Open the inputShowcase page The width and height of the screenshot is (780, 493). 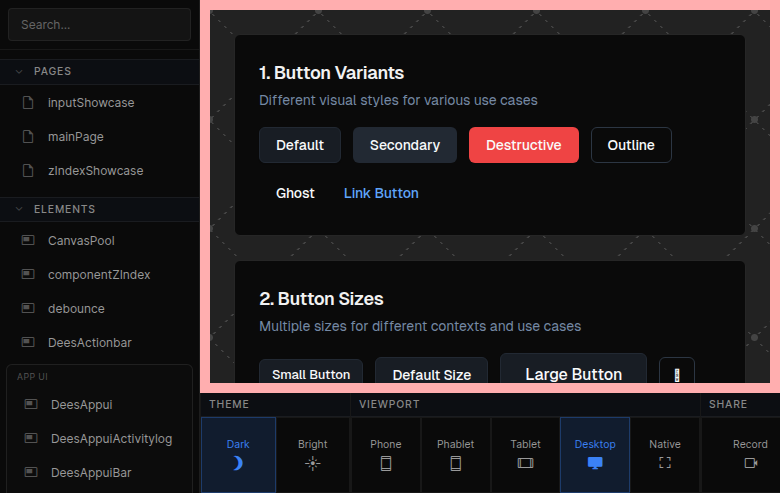click(91, 103)
